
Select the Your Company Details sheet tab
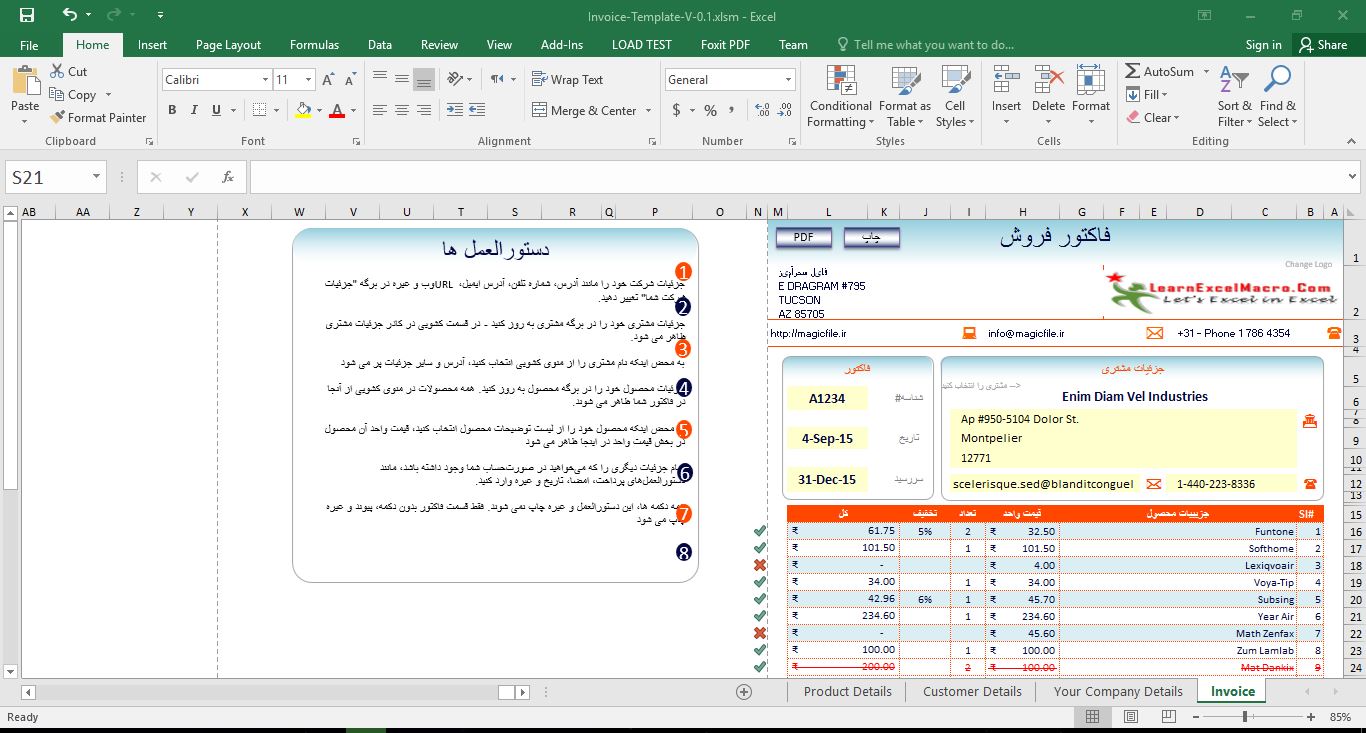coord(1117,691)
